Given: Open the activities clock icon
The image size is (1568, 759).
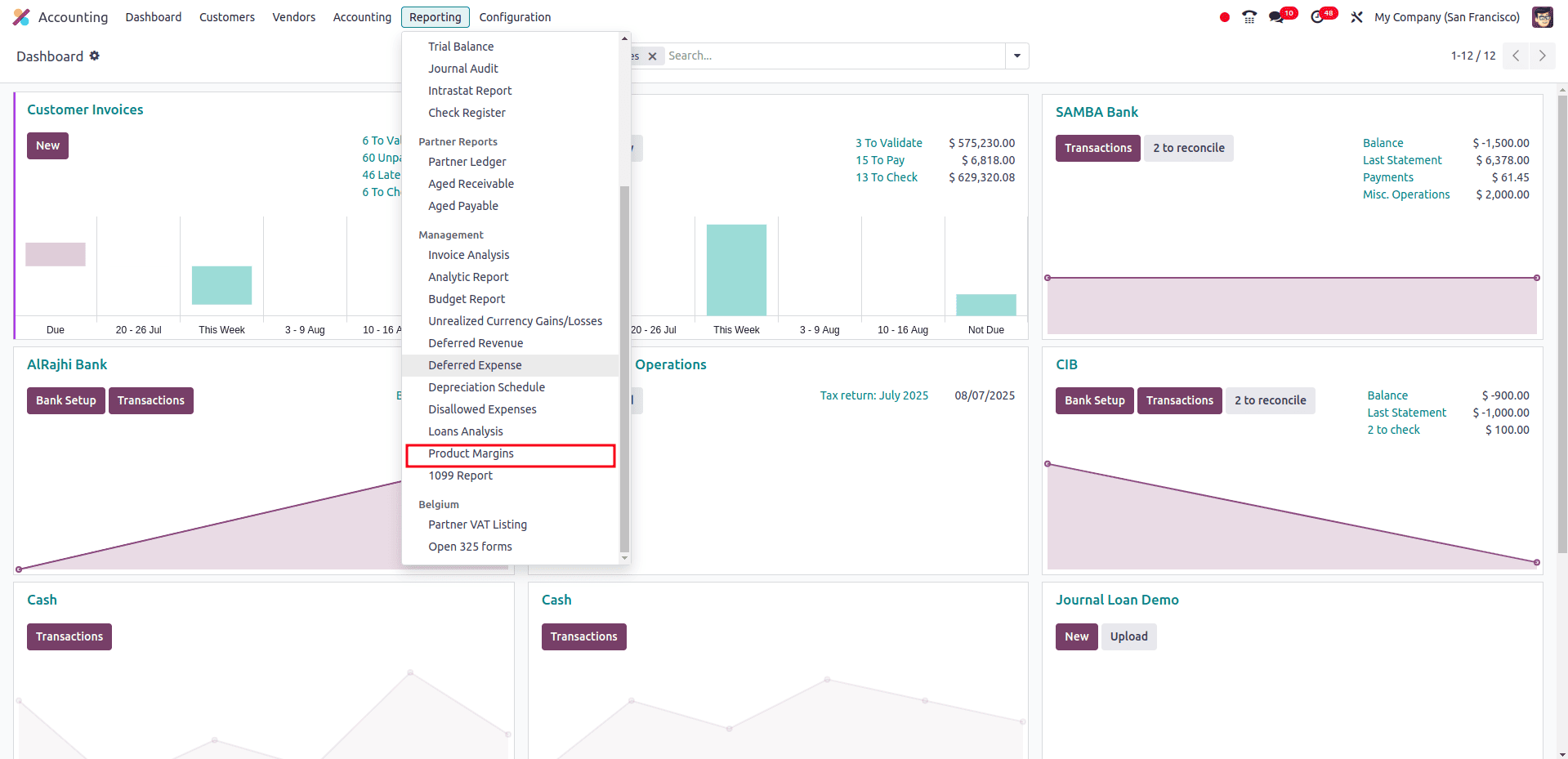Looking at the screenshot, I should [x=1317, y=17].
